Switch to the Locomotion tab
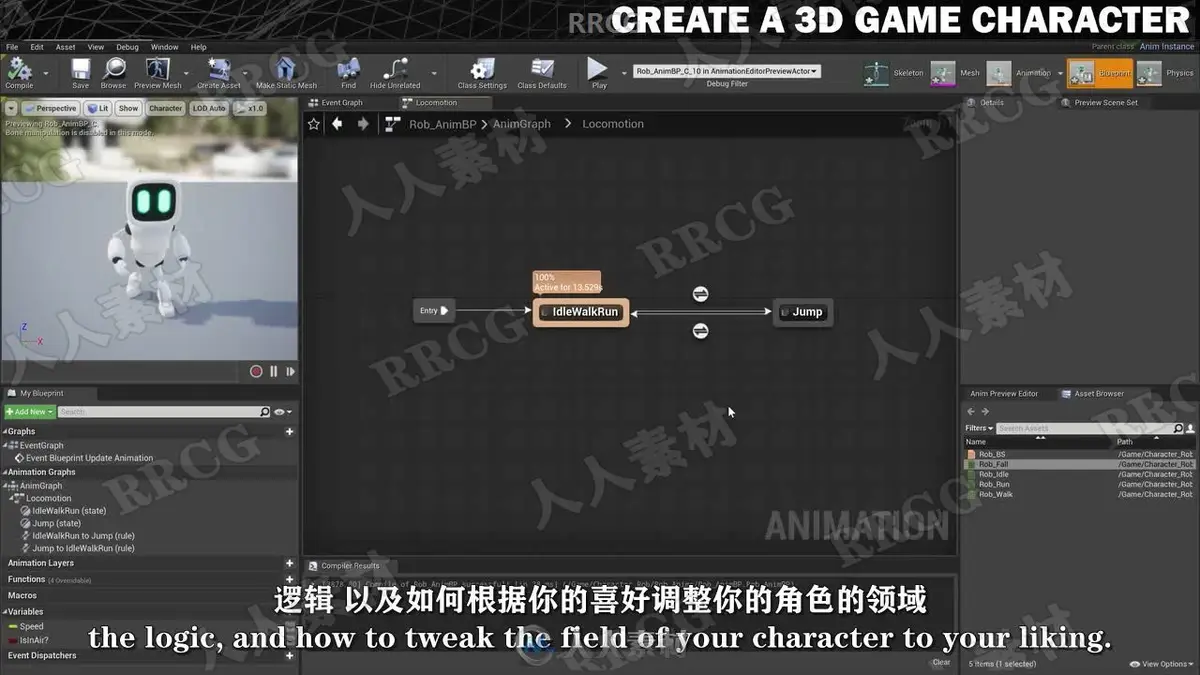This screenshot has height=675, width=1200. point(437,103)
